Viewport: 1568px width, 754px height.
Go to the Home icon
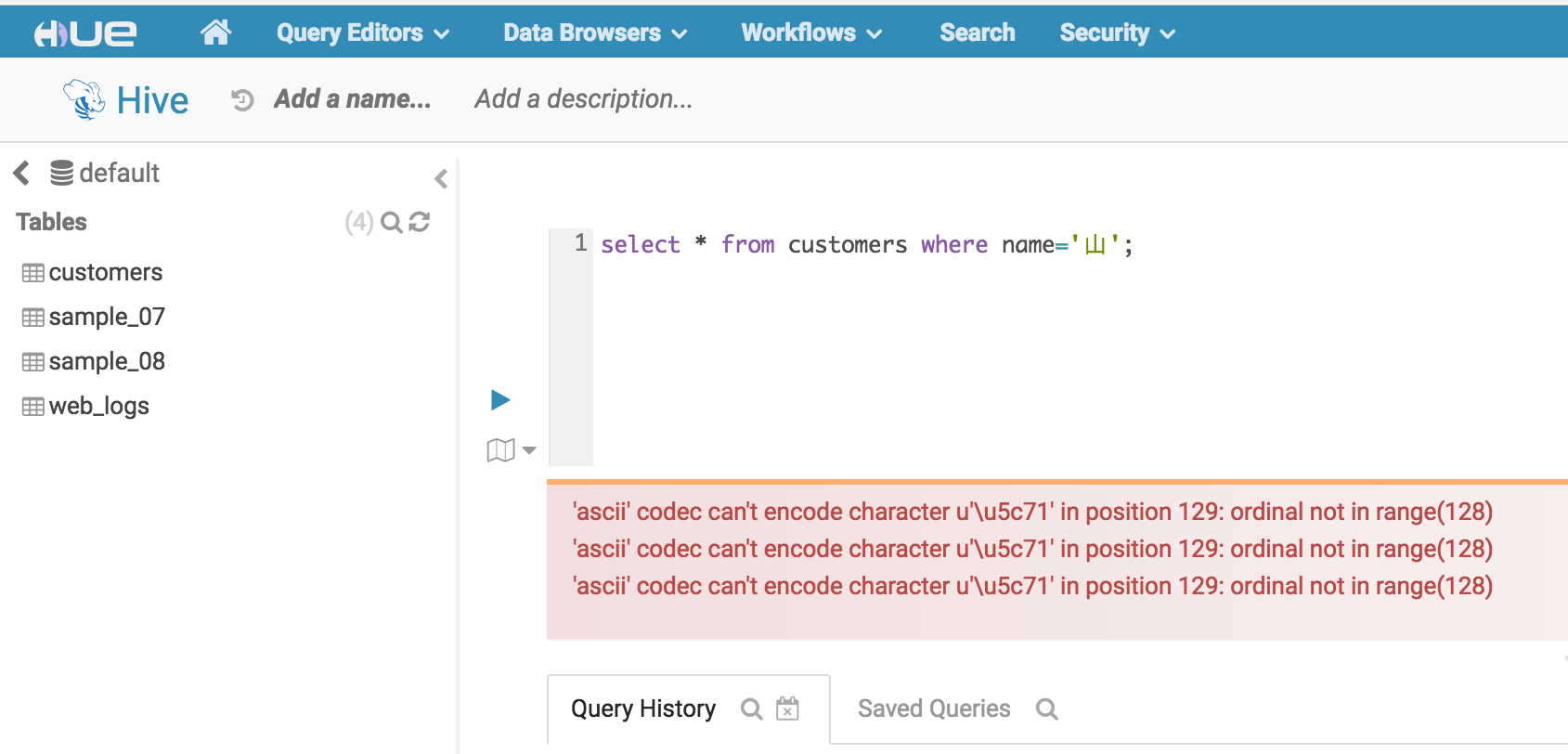[215, 32]
